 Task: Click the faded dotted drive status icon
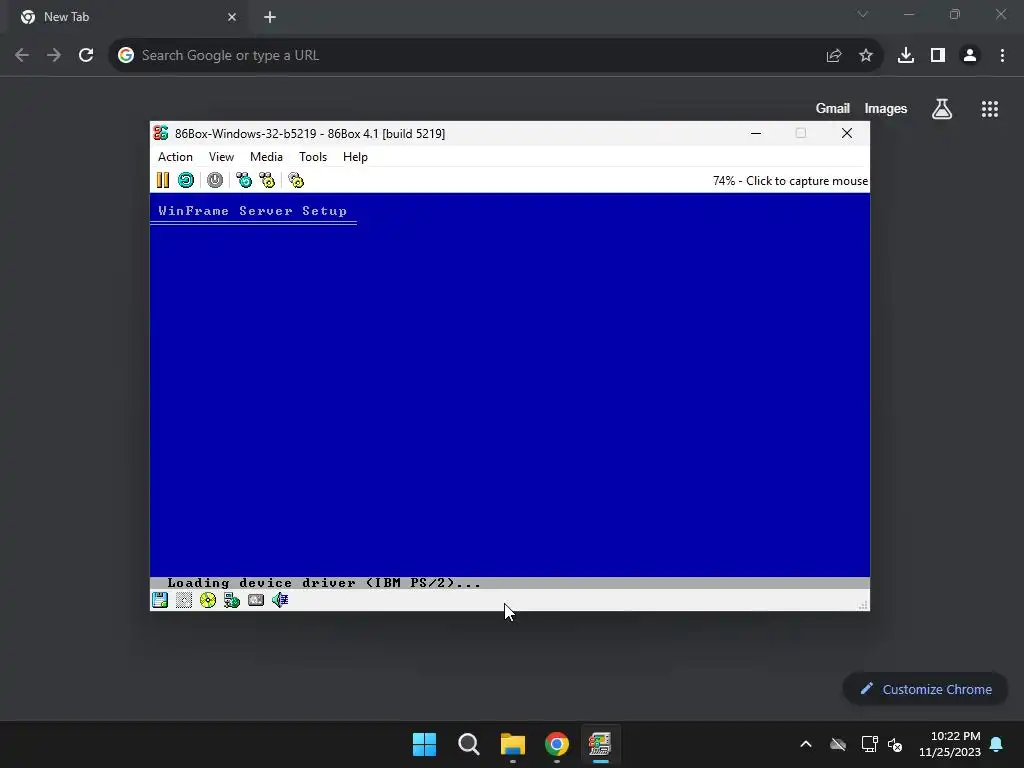coord(184,600)
